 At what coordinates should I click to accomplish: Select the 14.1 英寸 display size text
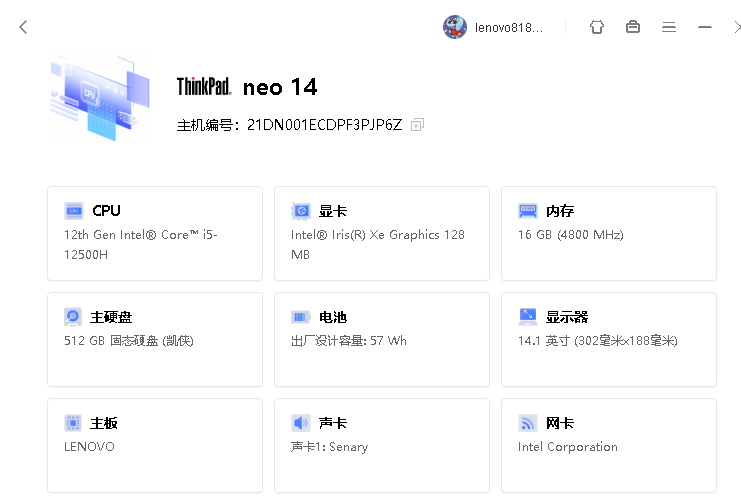pos(597,341)
